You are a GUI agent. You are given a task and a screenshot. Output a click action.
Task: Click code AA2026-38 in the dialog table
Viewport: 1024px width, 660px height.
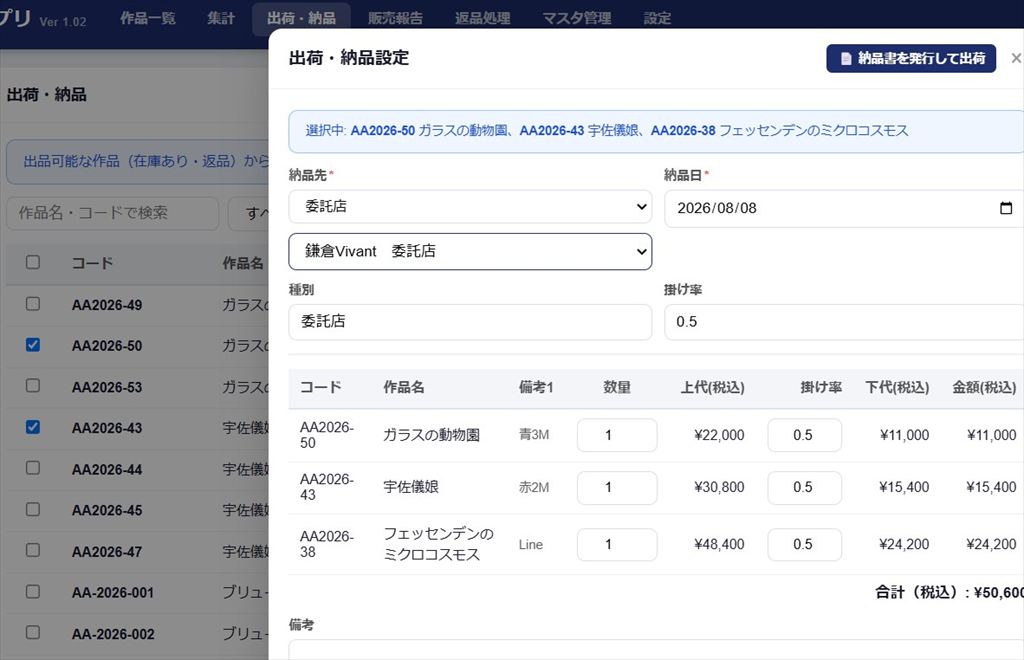(x=327, y=544)
